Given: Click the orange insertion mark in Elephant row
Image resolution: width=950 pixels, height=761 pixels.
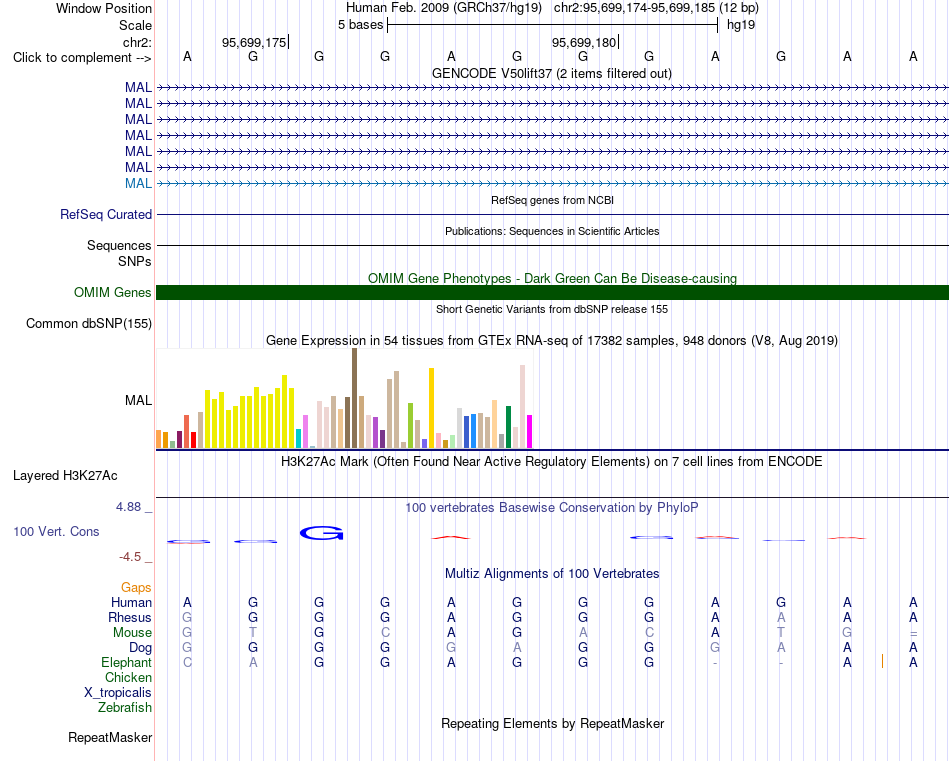Looking at the screenshot, I should click(882, 661).
